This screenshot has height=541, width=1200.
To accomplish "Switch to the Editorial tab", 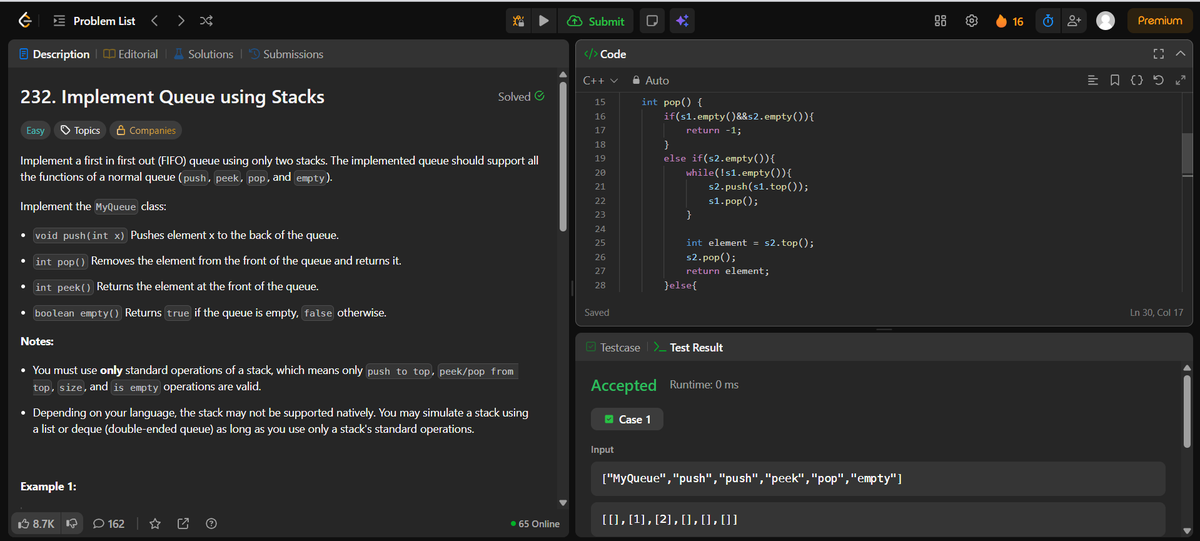I will click(x=131, y=54).
